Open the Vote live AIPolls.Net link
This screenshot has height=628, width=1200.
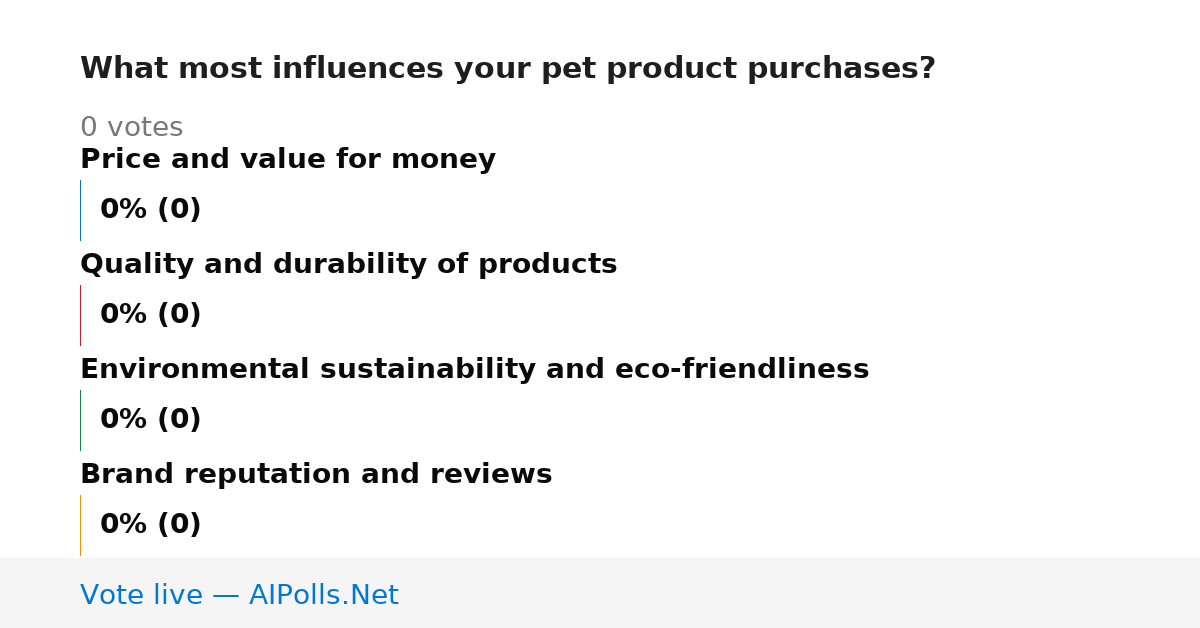point(239,595)
